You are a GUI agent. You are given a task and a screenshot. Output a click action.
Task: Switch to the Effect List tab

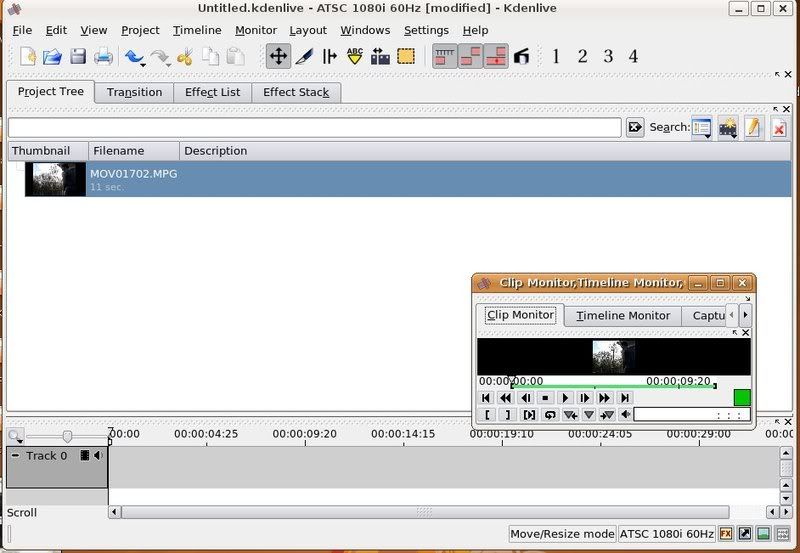212,92
